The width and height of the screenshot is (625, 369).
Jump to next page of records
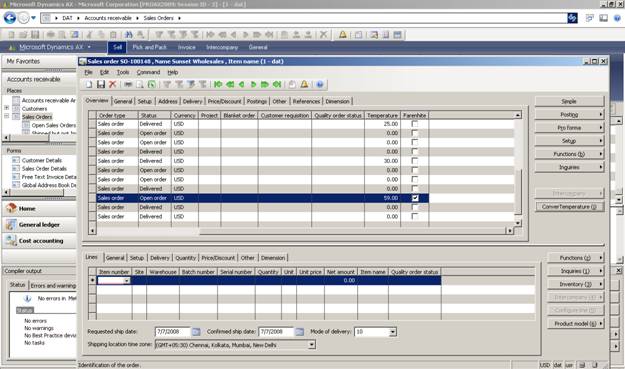tap(265, 84)
